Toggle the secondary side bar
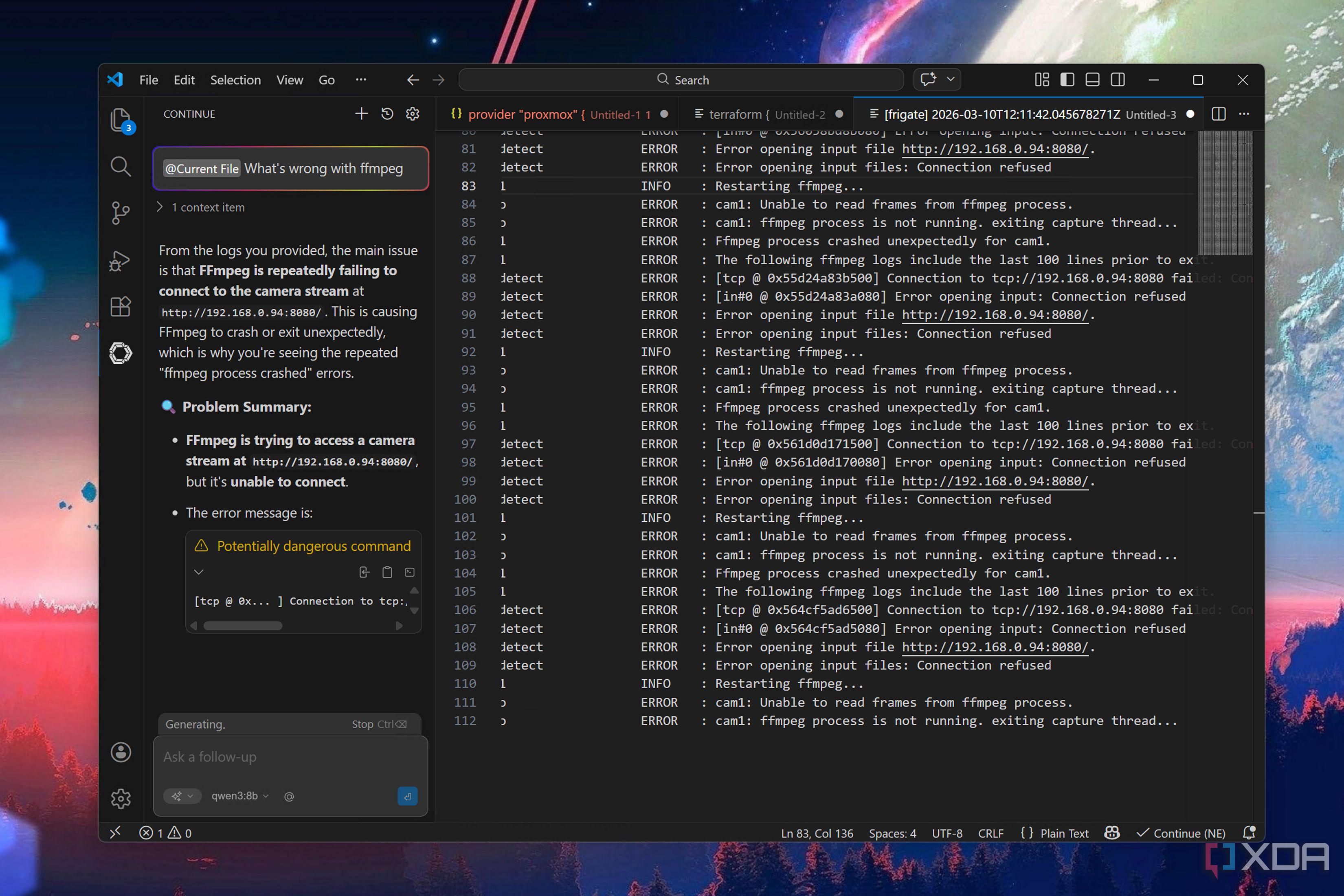The width and height of the screenshot is (1344, 896). coord(1118,80)
